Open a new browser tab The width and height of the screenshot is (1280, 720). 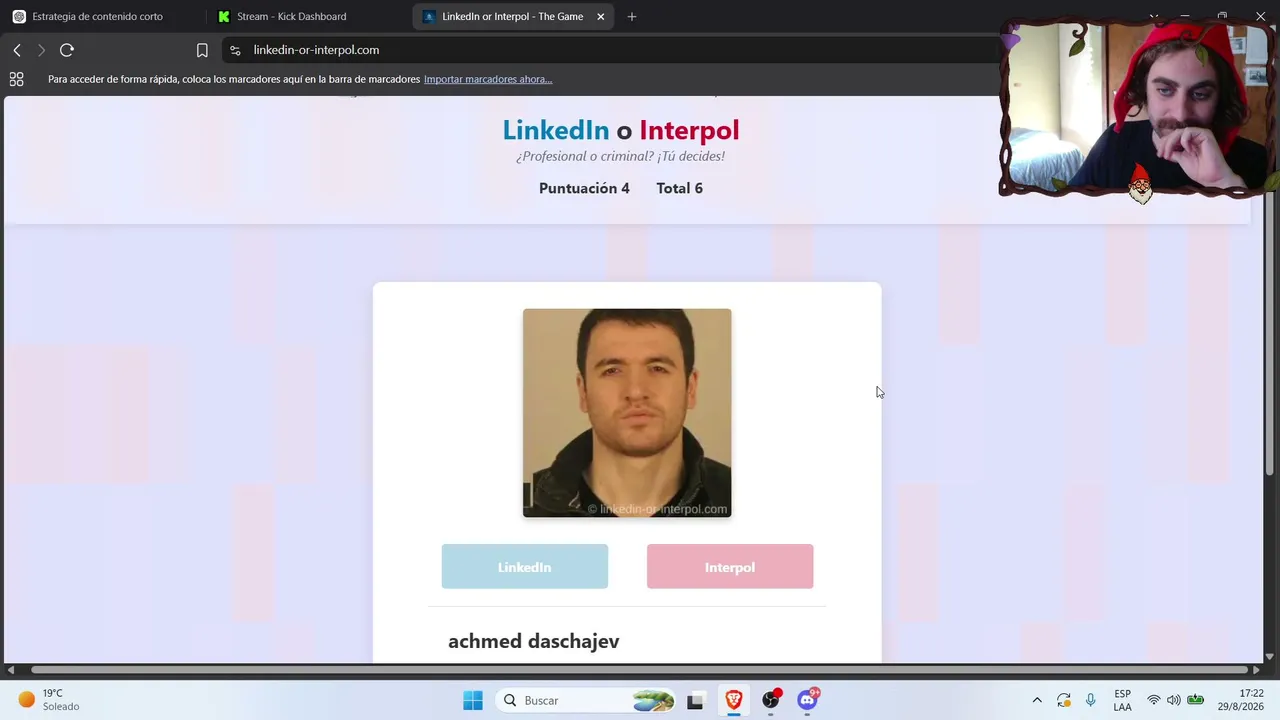tap(631, 16)
